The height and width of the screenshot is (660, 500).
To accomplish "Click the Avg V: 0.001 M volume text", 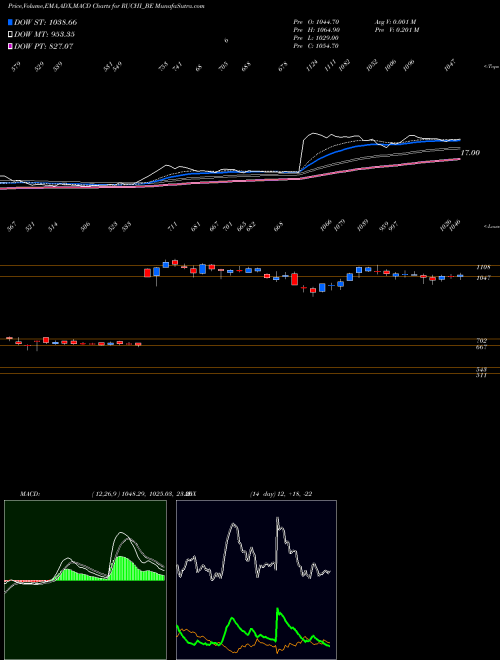I will click(395, 21).
